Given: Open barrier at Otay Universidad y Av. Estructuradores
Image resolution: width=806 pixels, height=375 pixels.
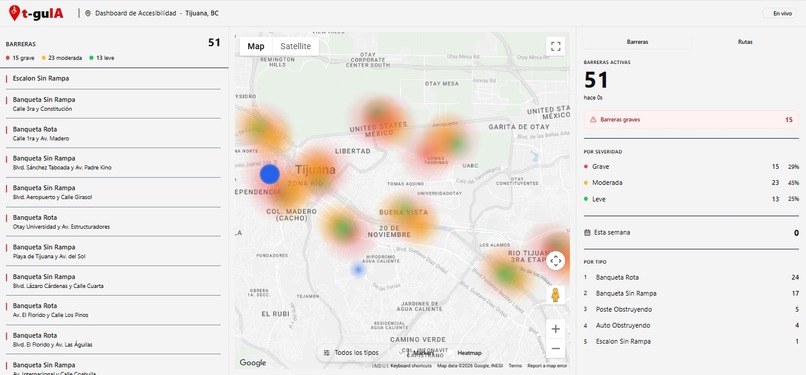Looking at the screenshot, I should coord(113,222).
